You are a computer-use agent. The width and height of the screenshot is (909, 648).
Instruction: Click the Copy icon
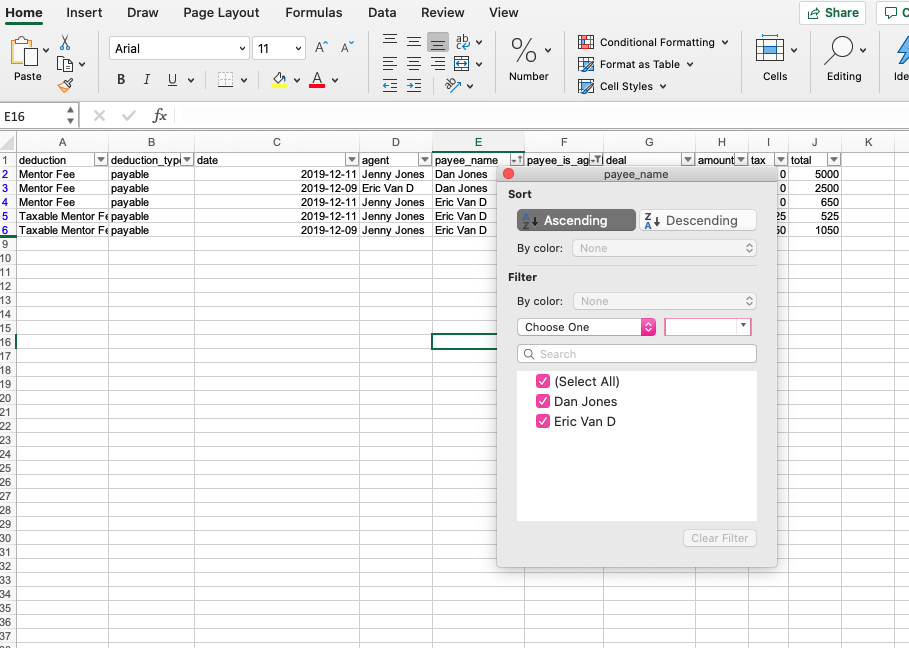click(65, 64)
